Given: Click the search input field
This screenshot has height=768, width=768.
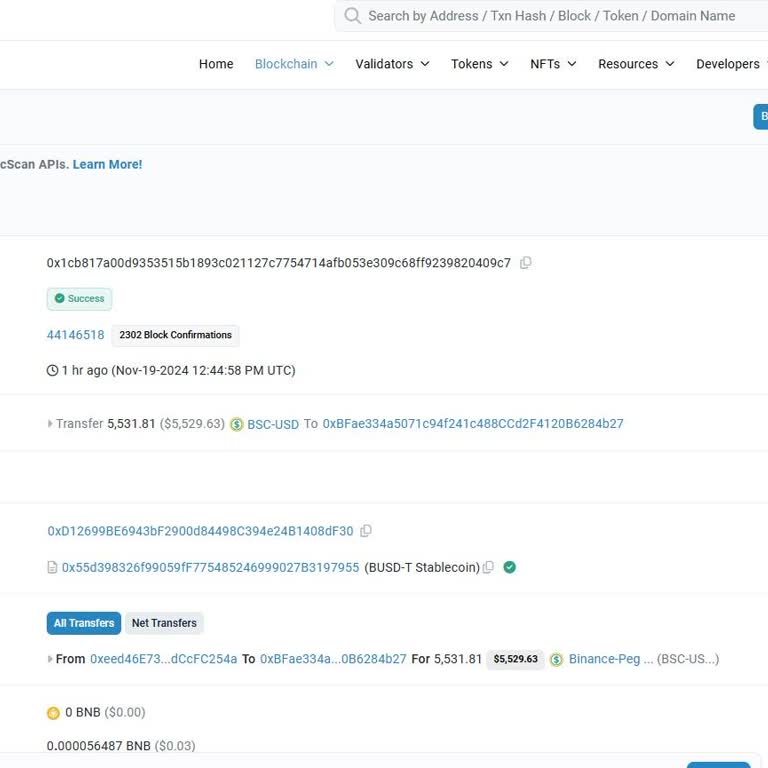Looking at the screenshot, I should pyautogui.click(x=552, y=16).
